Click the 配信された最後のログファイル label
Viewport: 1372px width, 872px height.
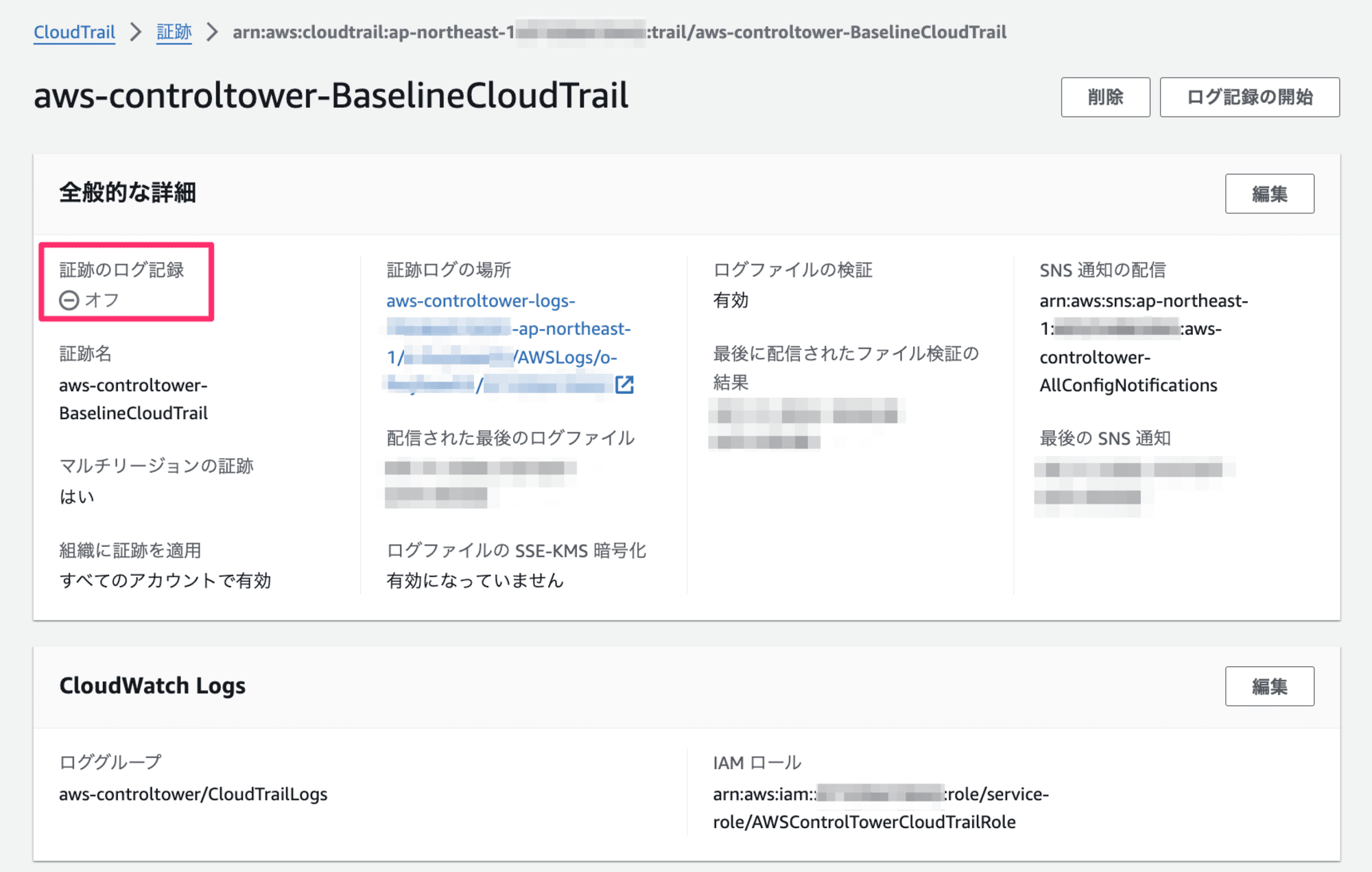point(510,438)
